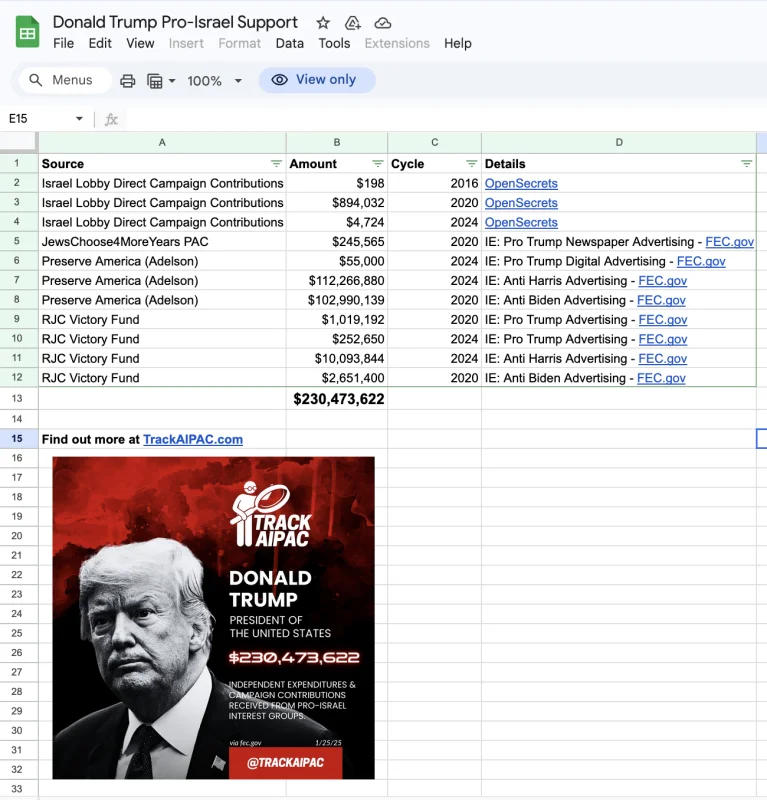Toggle filter on Source column
767x800 pixels.
coord(276,164)
